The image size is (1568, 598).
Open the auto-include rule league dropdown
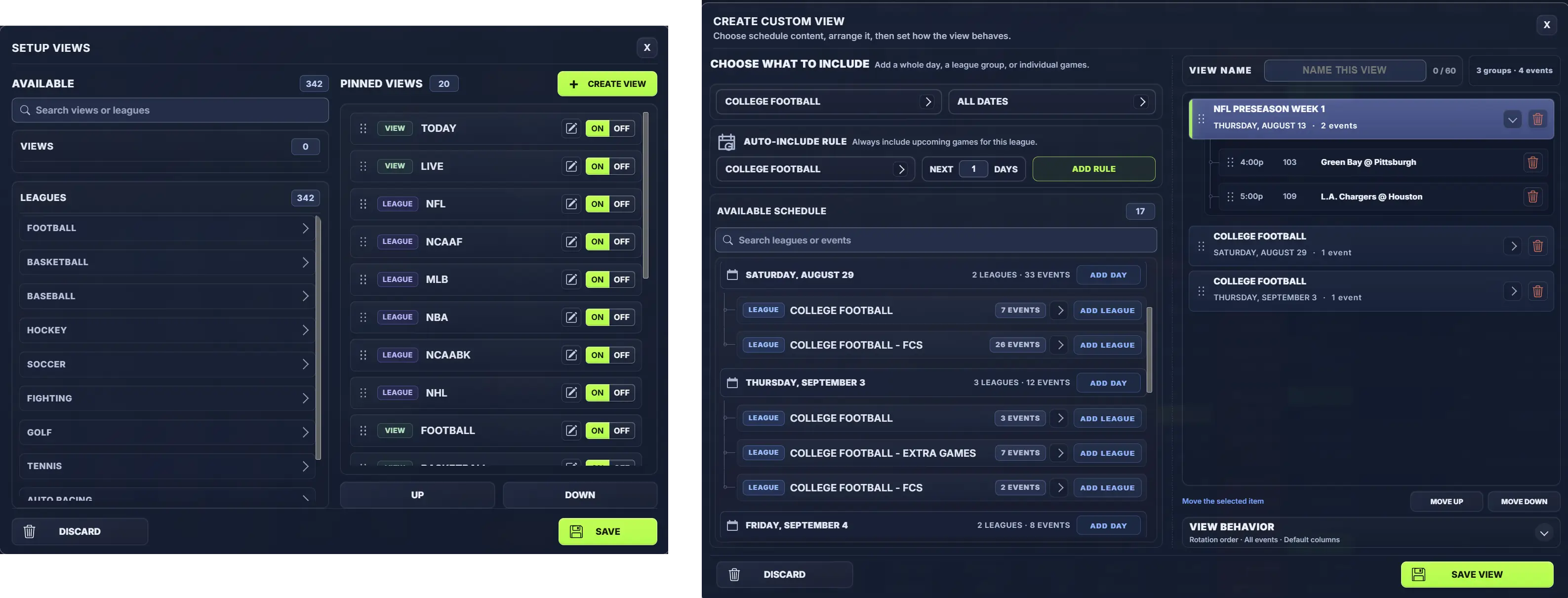815,169
